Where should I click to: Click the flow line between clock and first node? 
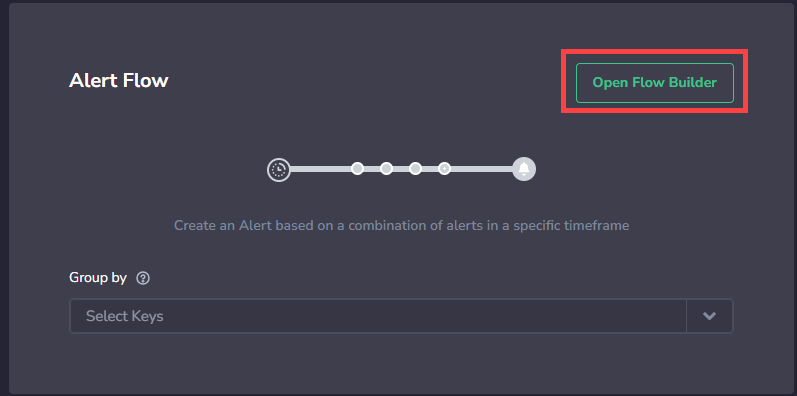click(321, 168)
